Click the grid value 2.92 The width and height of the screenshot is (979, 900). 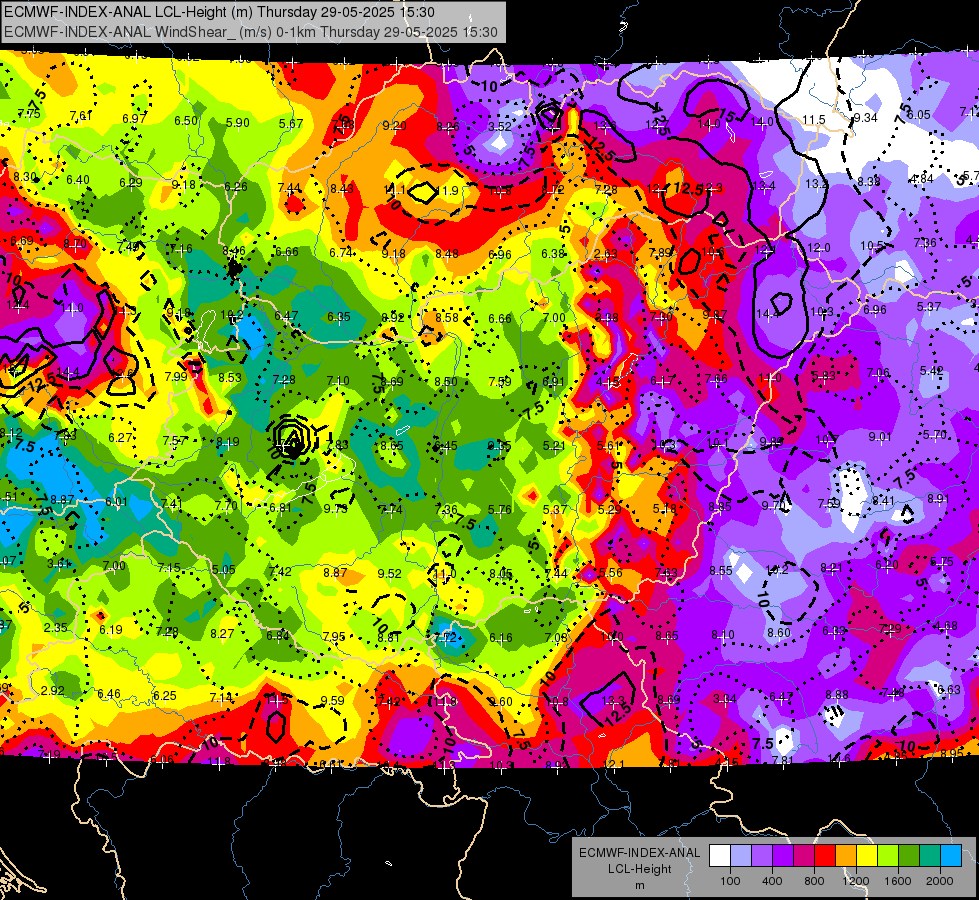(52, 691)
